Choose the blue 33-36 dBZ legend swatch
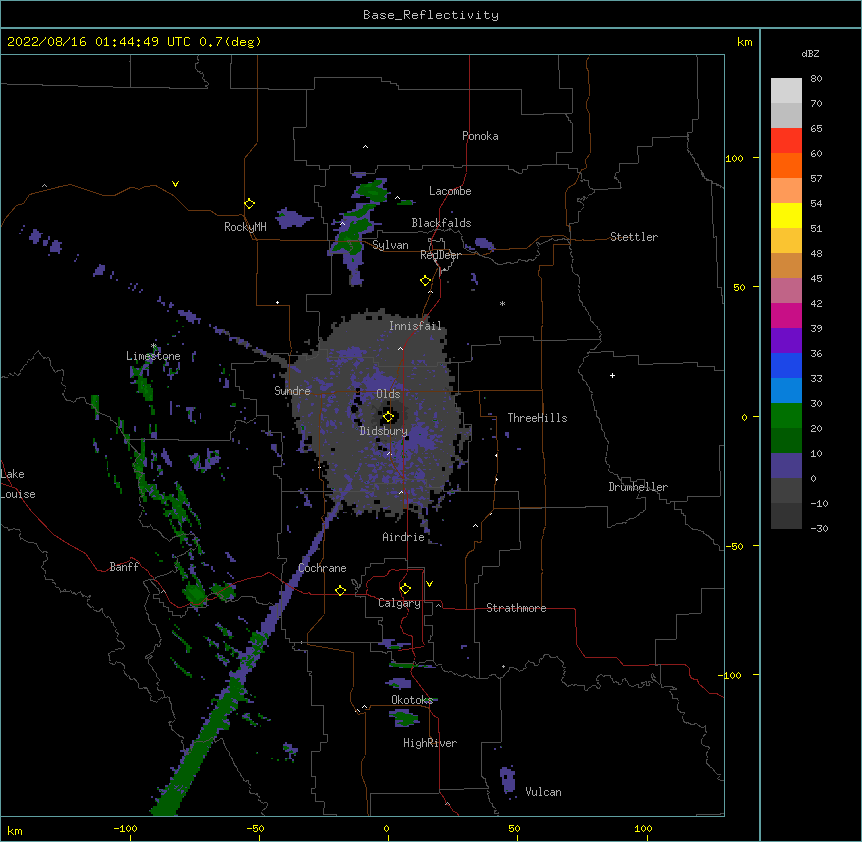Image resolution: width=862 pixels, height=842 pixels. (786, 365)
